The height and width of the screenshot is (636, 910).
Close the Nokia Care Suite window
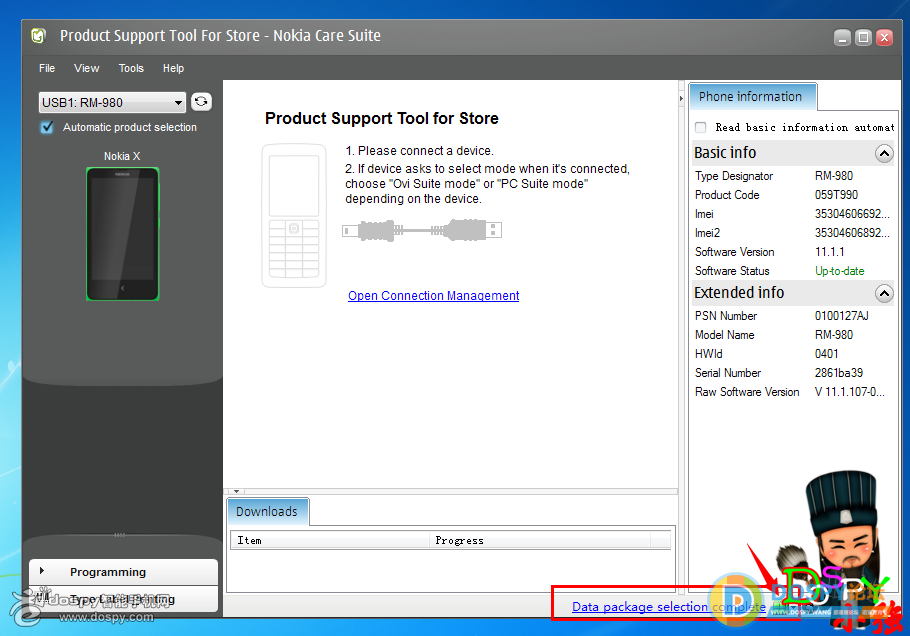(884, 38)
